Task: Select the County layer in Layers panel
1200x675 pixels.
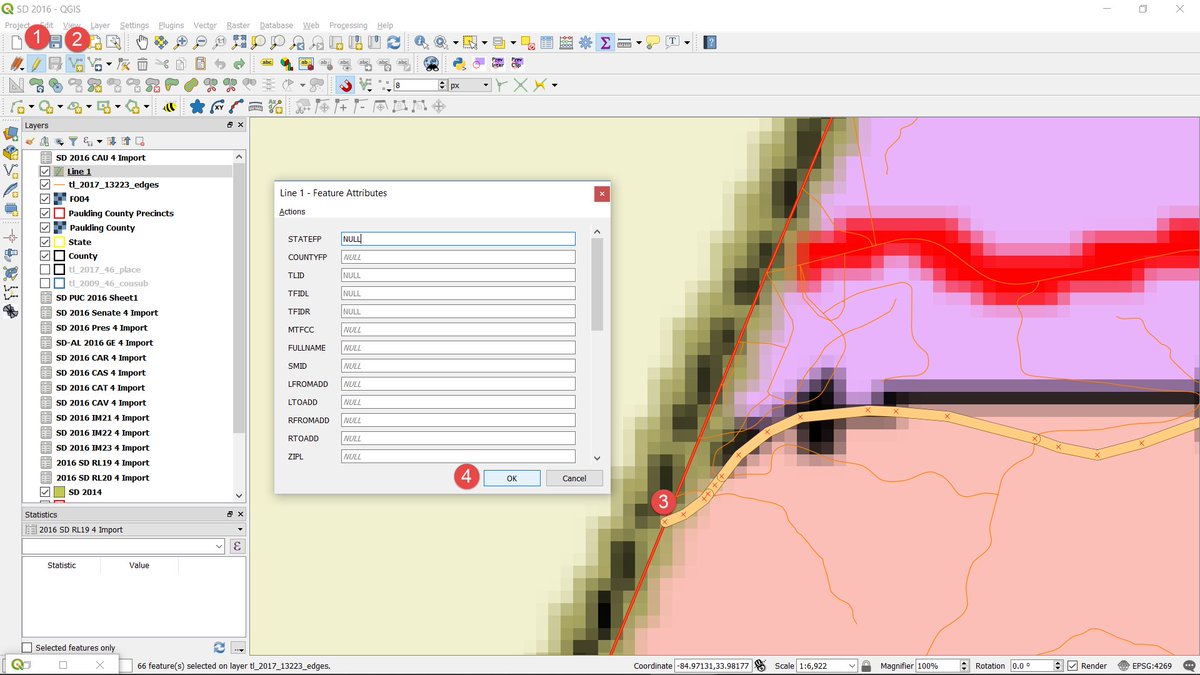Action: 83,256
